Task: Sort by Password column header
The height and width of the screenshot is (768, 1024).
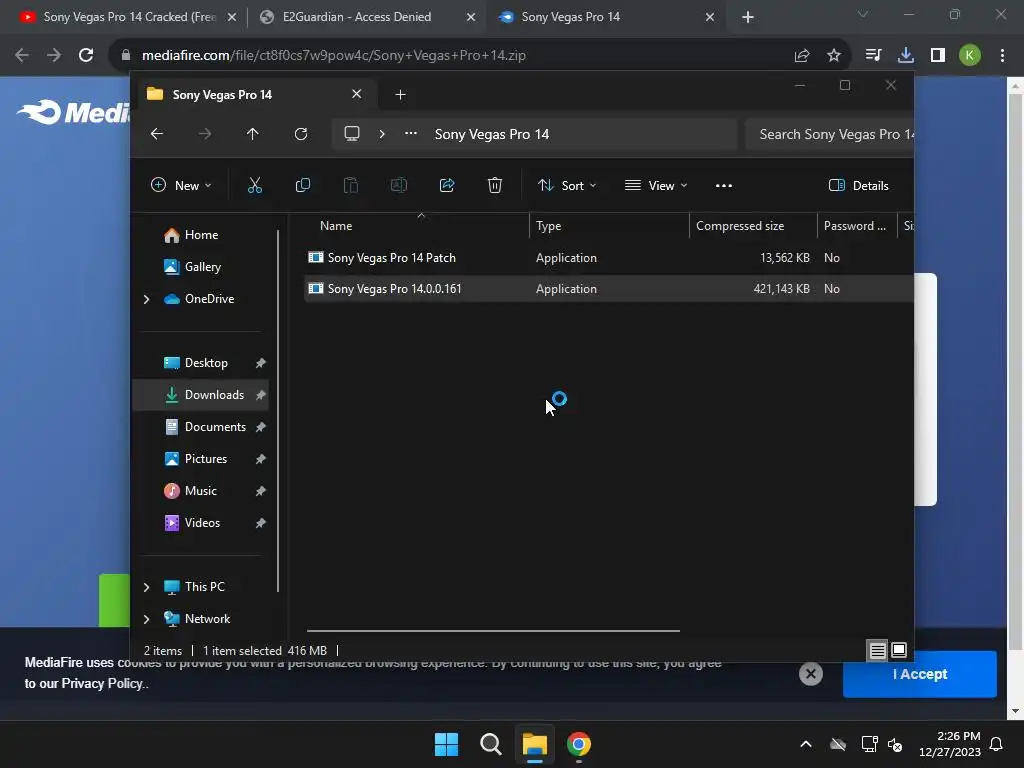Action: point(857,226)
